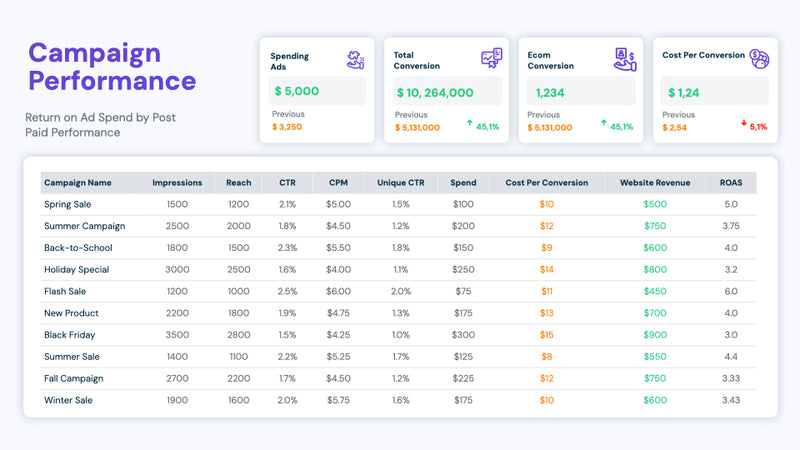Click Flash Sale ROAS value 6.0
This screenshot has width=800, height=450.
[731, 291]
